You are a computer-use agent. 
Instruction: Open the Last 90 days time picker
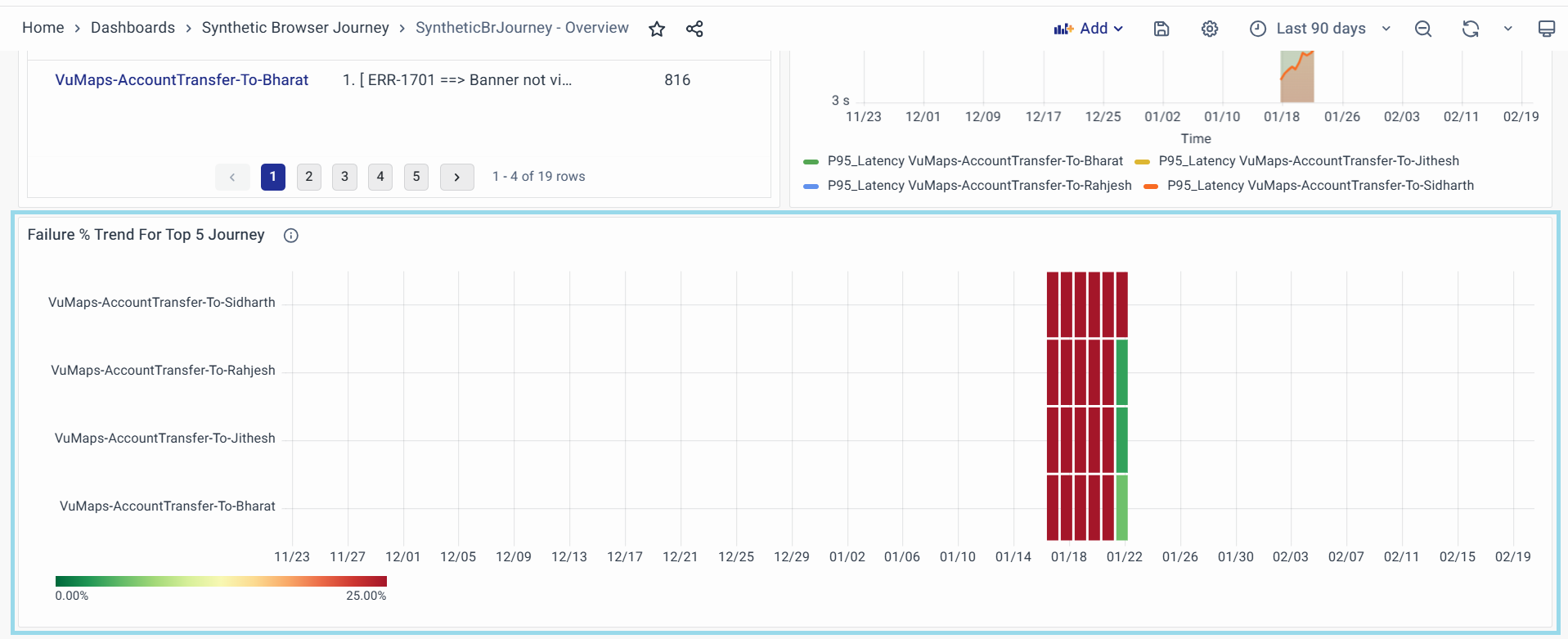(1319, 29)
